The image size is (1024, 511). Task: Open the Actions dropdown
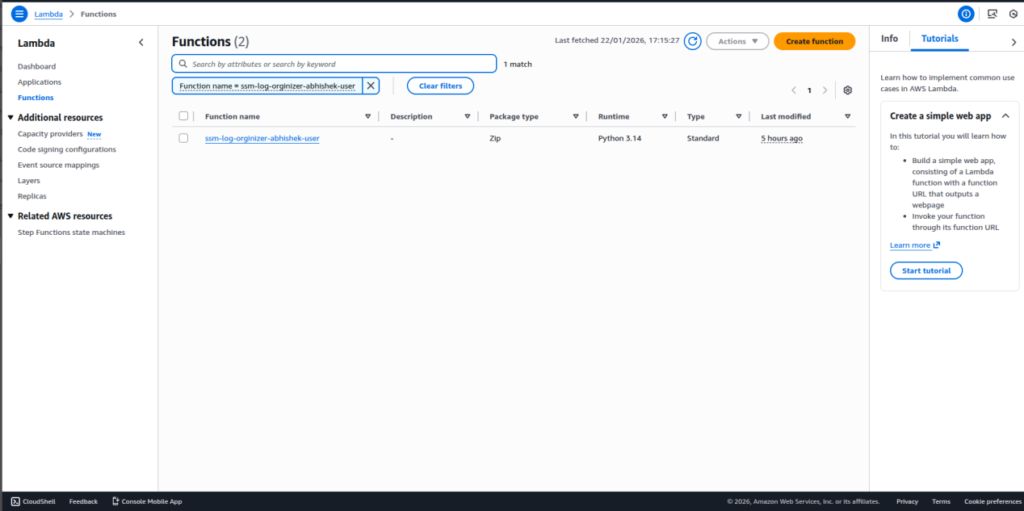[737, 41]
